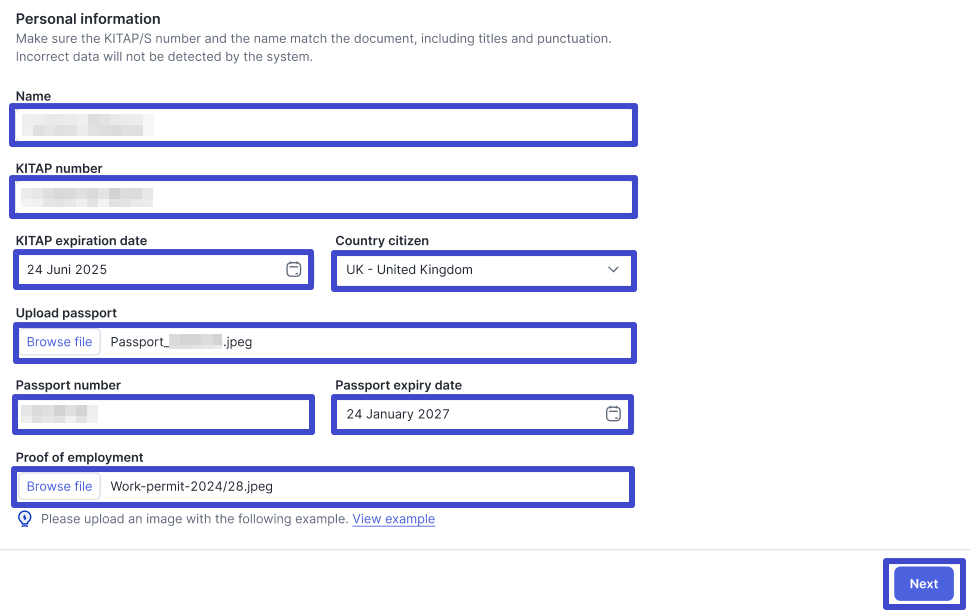Click the Name input field

point(325,125)
